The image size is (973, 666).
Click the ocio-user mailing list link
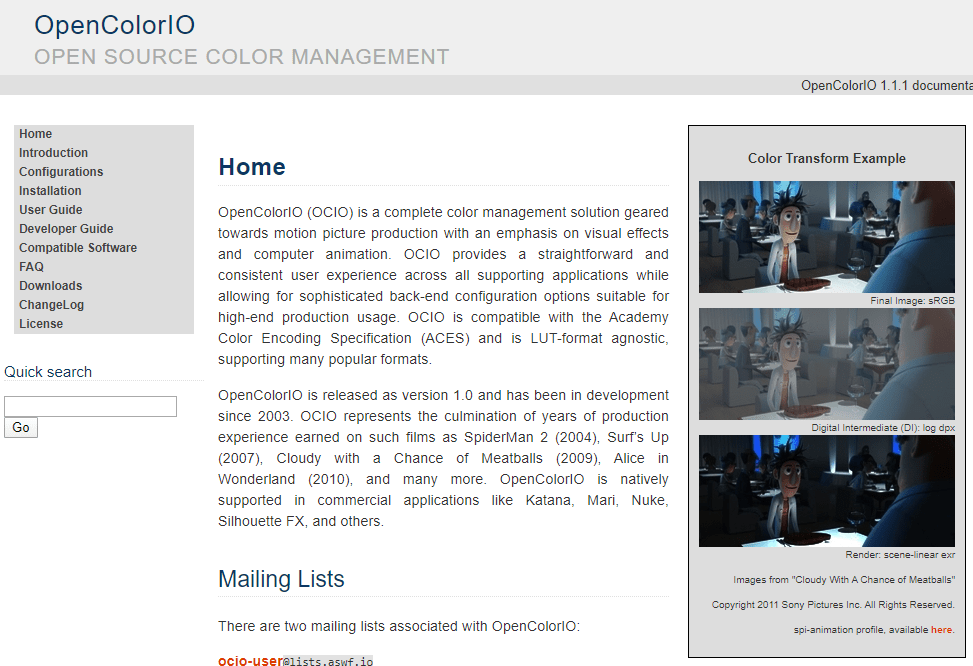(x=250, y=661)
